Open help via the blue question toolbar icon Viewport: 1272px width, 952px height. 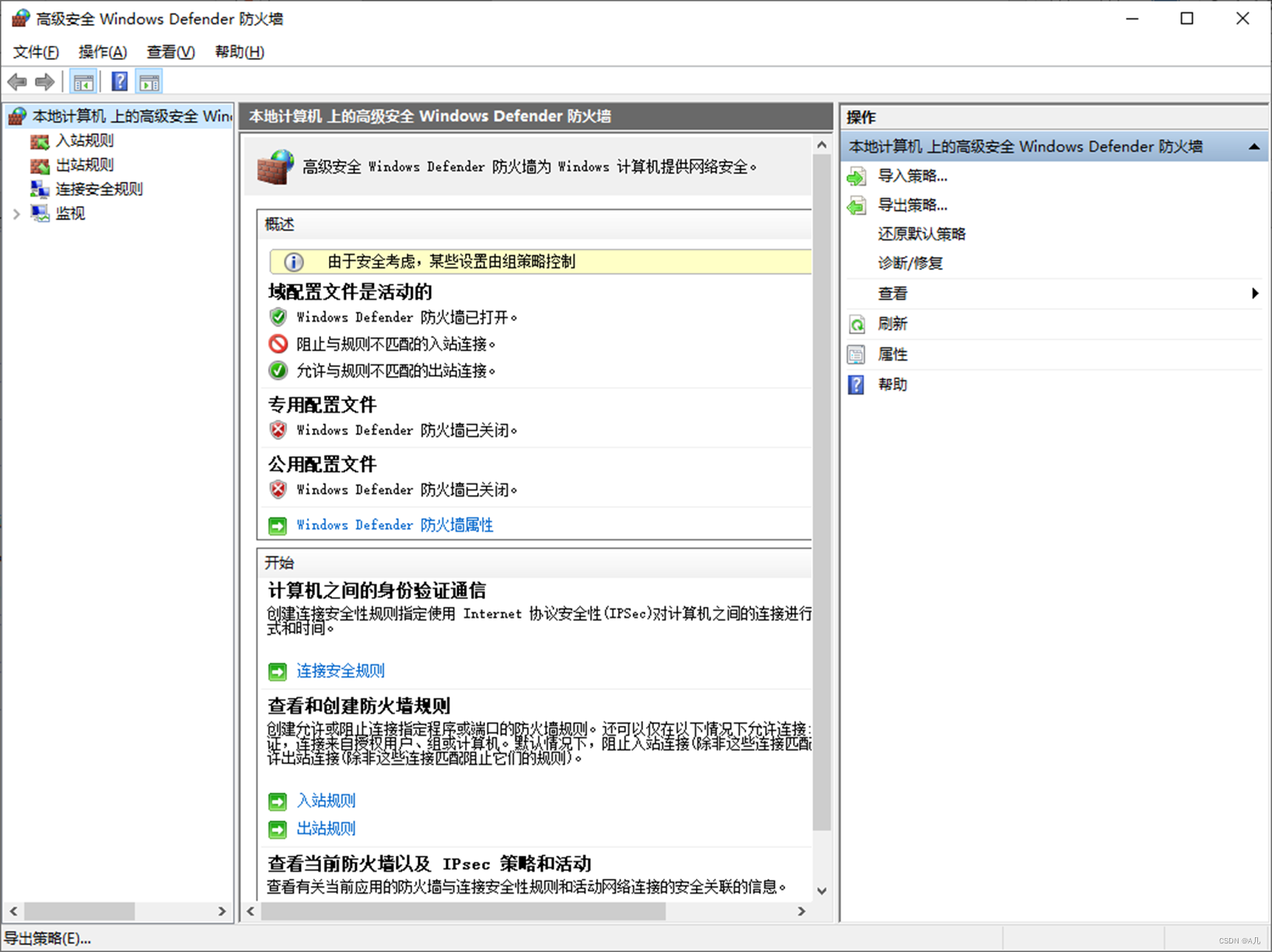pos(119,82)
